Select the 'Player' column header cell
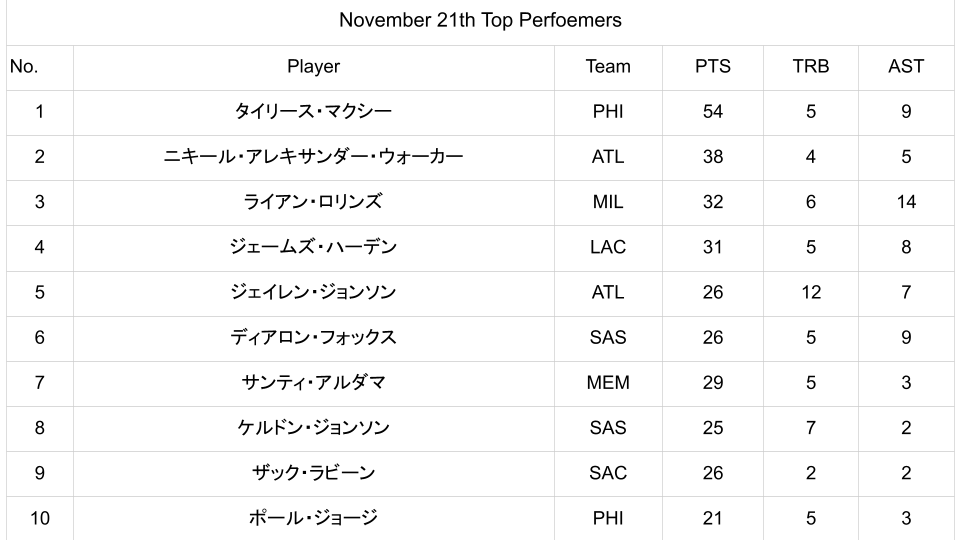Viewport: 960px width, 540px height. click(313, 67)
